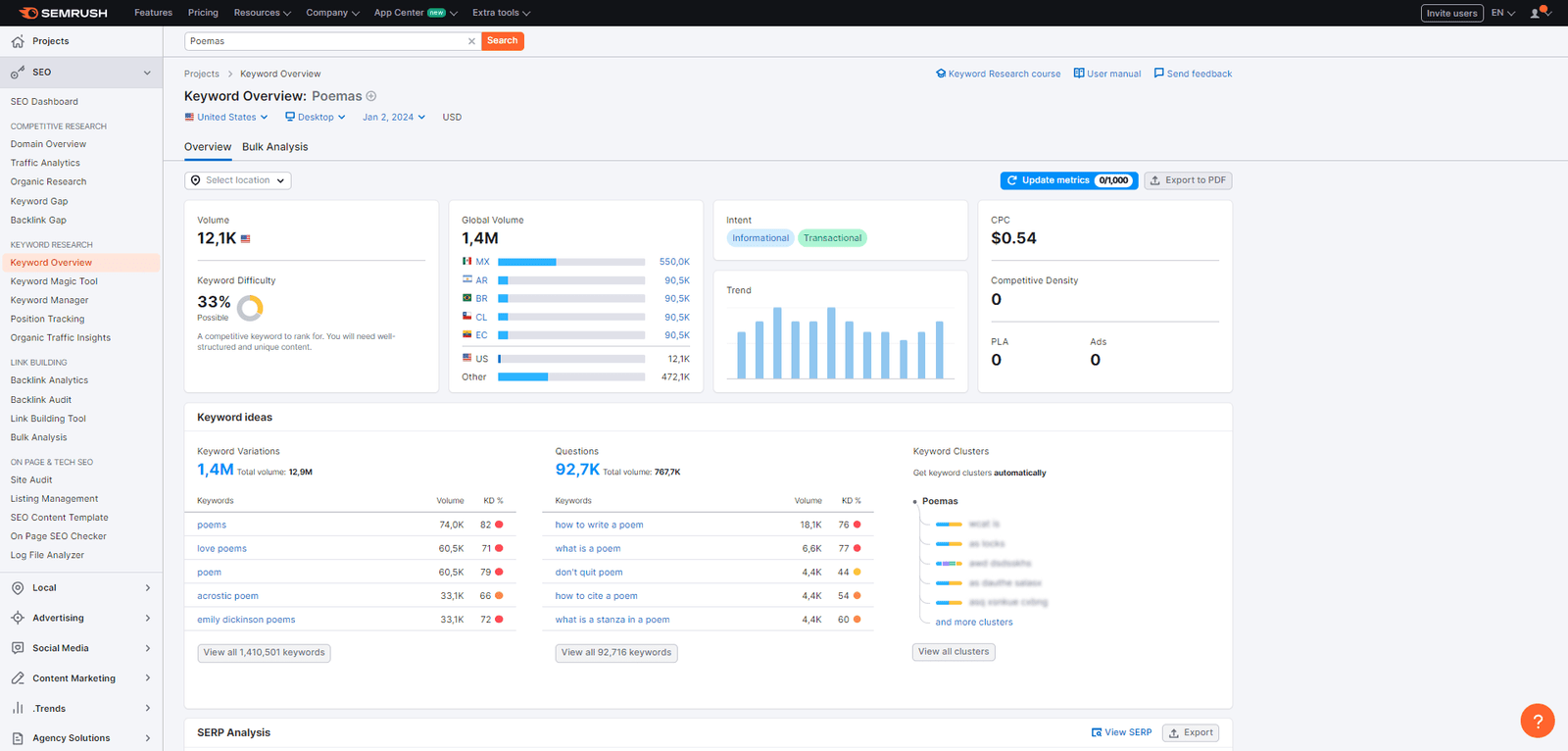
Task: Click the Mexico flag icon
Action: (x=467, y=262)
